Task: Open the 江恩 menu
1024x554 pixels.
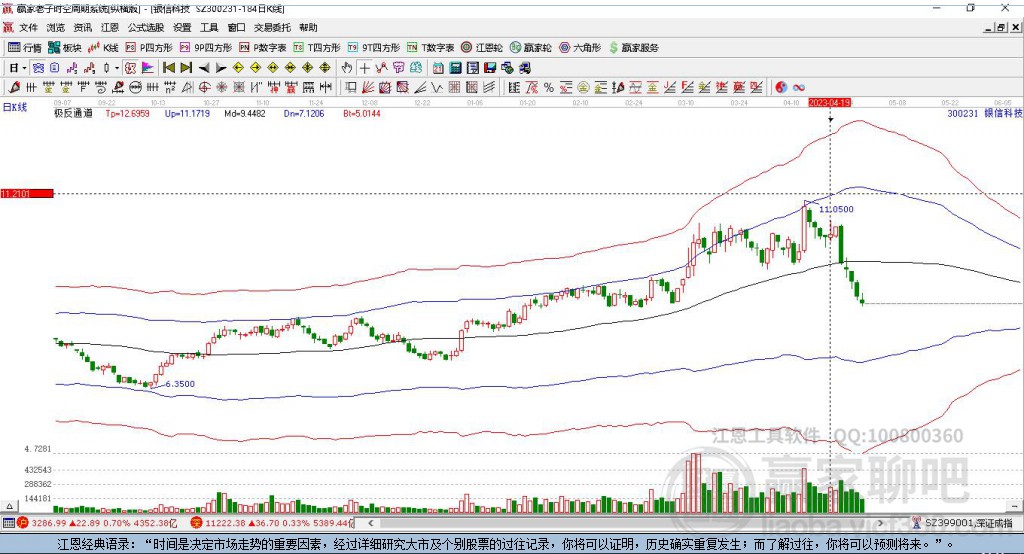Action: point(110,27)
